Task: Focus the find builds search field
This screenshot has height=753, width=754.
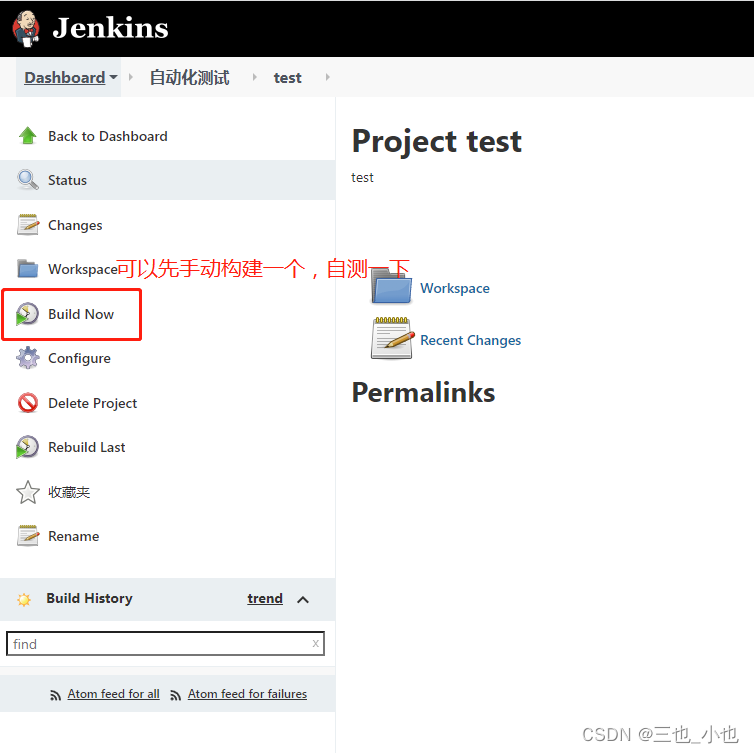Action: [x=165, y=643]
